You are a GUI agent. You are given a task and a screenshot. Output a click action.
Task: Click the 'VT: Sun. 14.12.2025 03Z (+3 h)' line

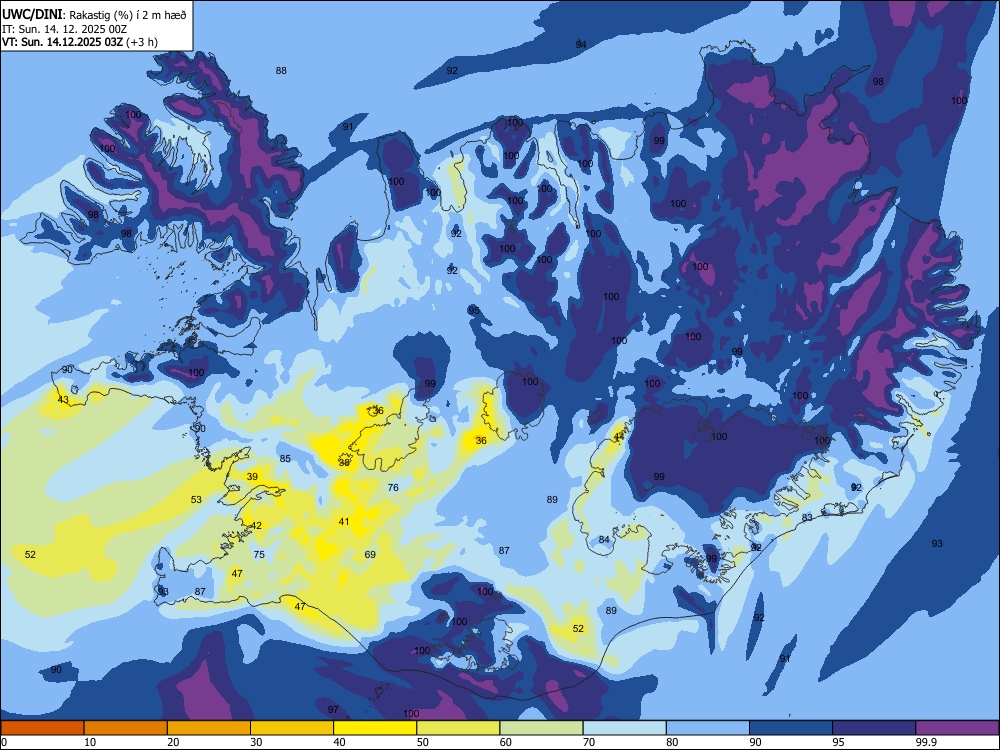pos(80,42)
